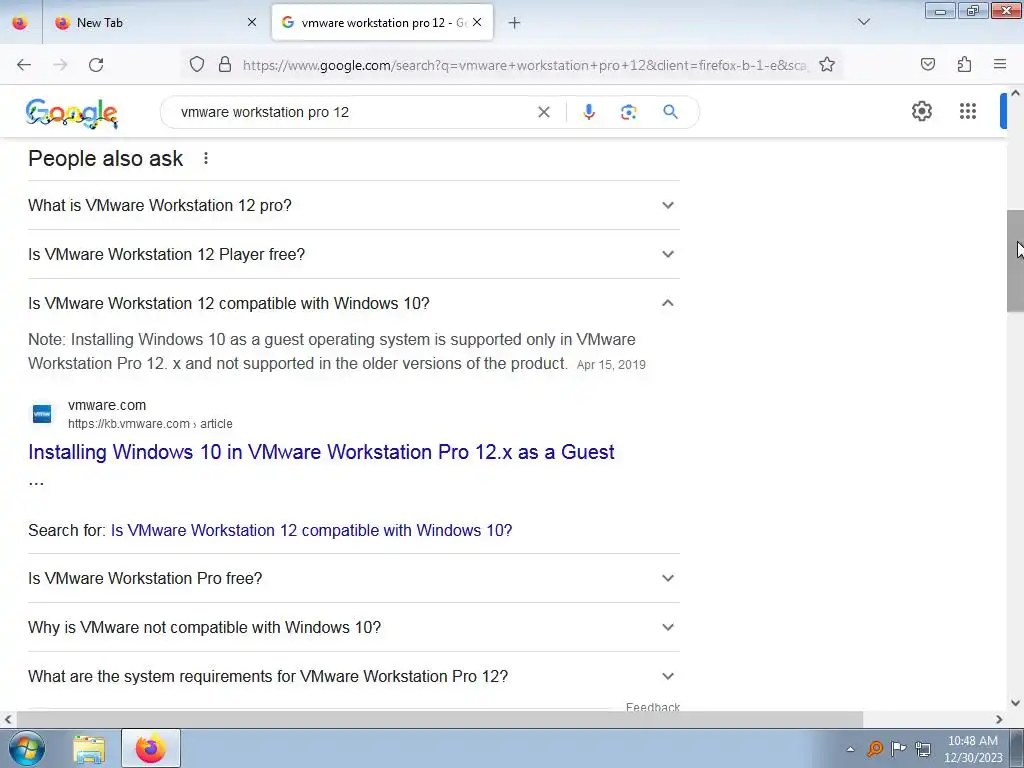This screenshot has width=1024, height=768.
Task: Collapse the Windows 10 compatibility question
Action: pos(354,303)
